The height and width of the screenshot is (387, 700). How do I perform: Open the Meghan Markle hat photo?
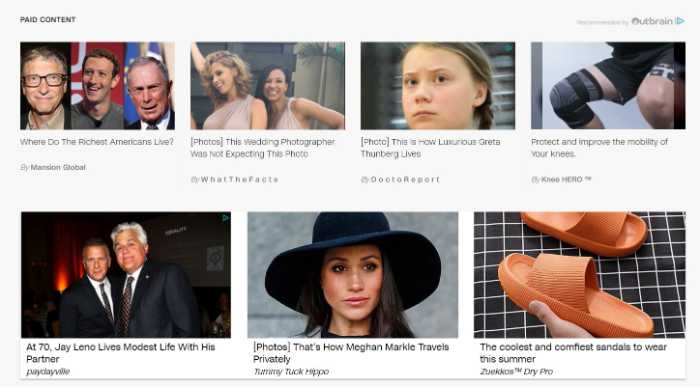[353, 275]
